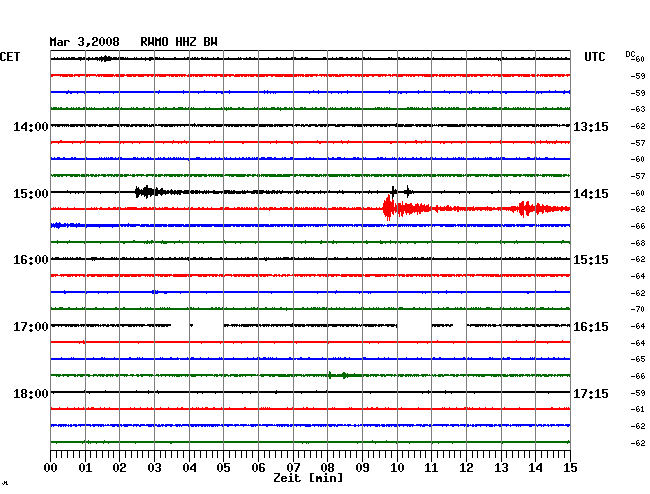Click the DC value '-65'
Image resolution: width=650 pixels, height=494 pixels.
click(x=638, y=359)
